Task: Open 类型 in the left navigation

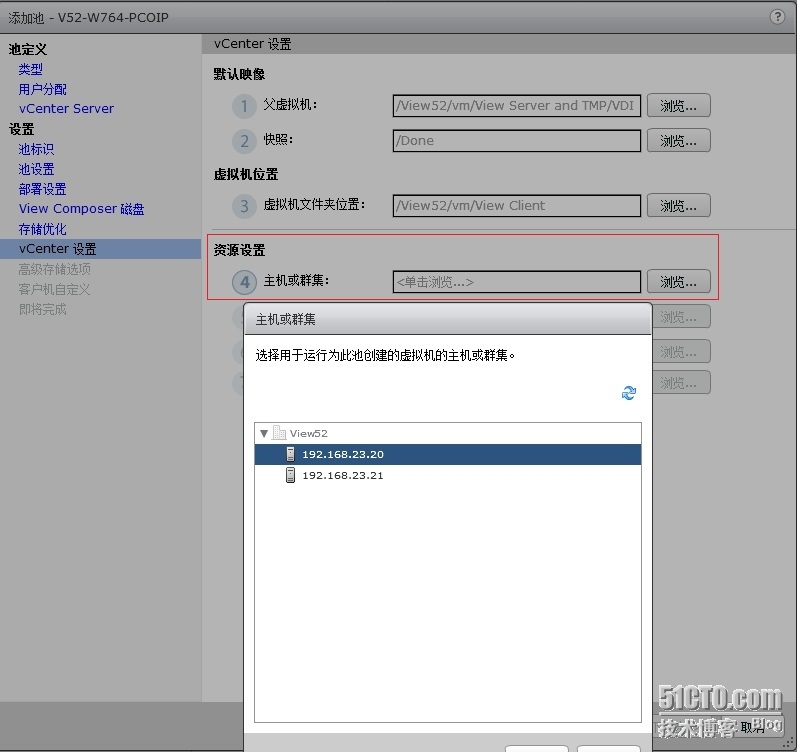Action: coord(30,69)
